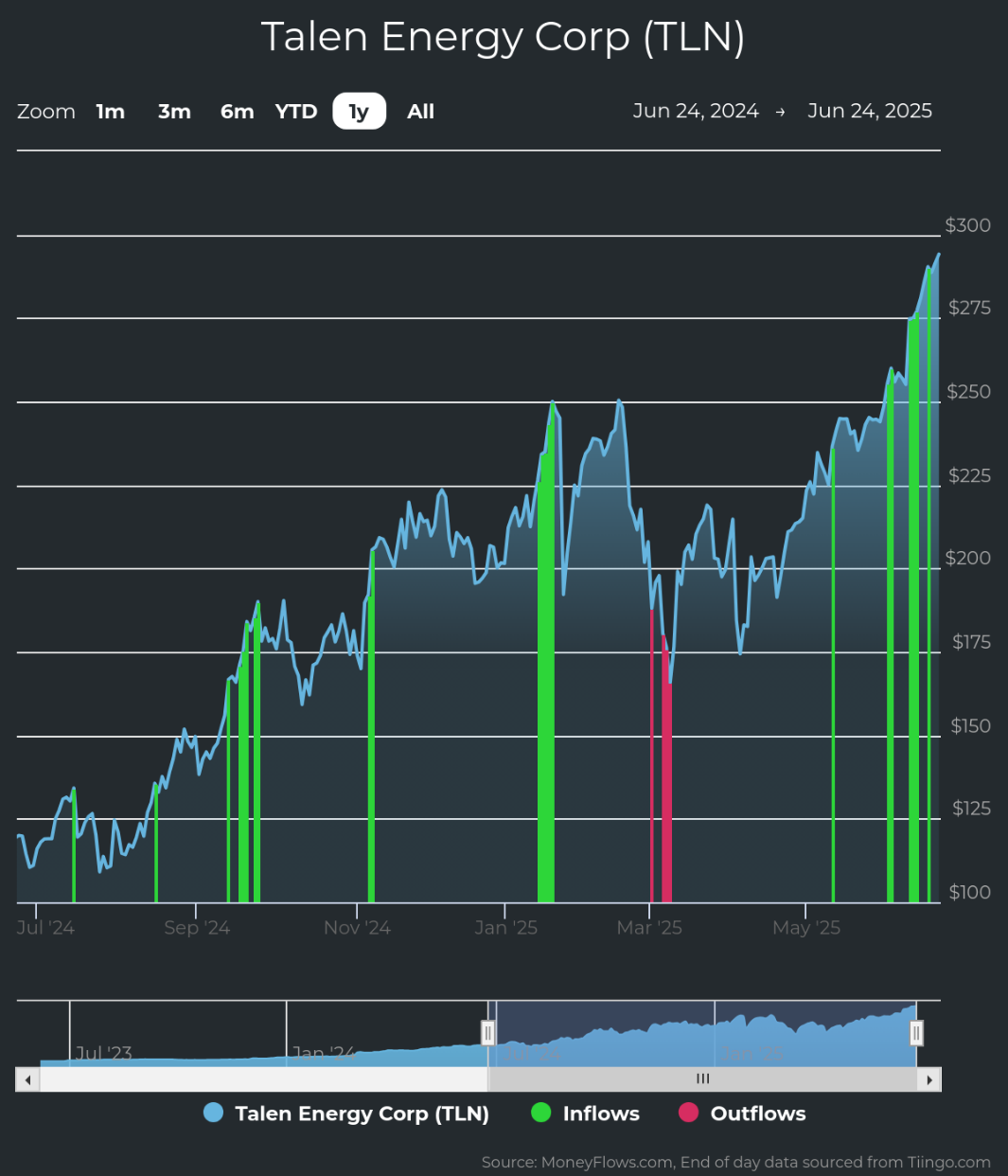Click the Mar '25 date axis label

tap(649, 928)
